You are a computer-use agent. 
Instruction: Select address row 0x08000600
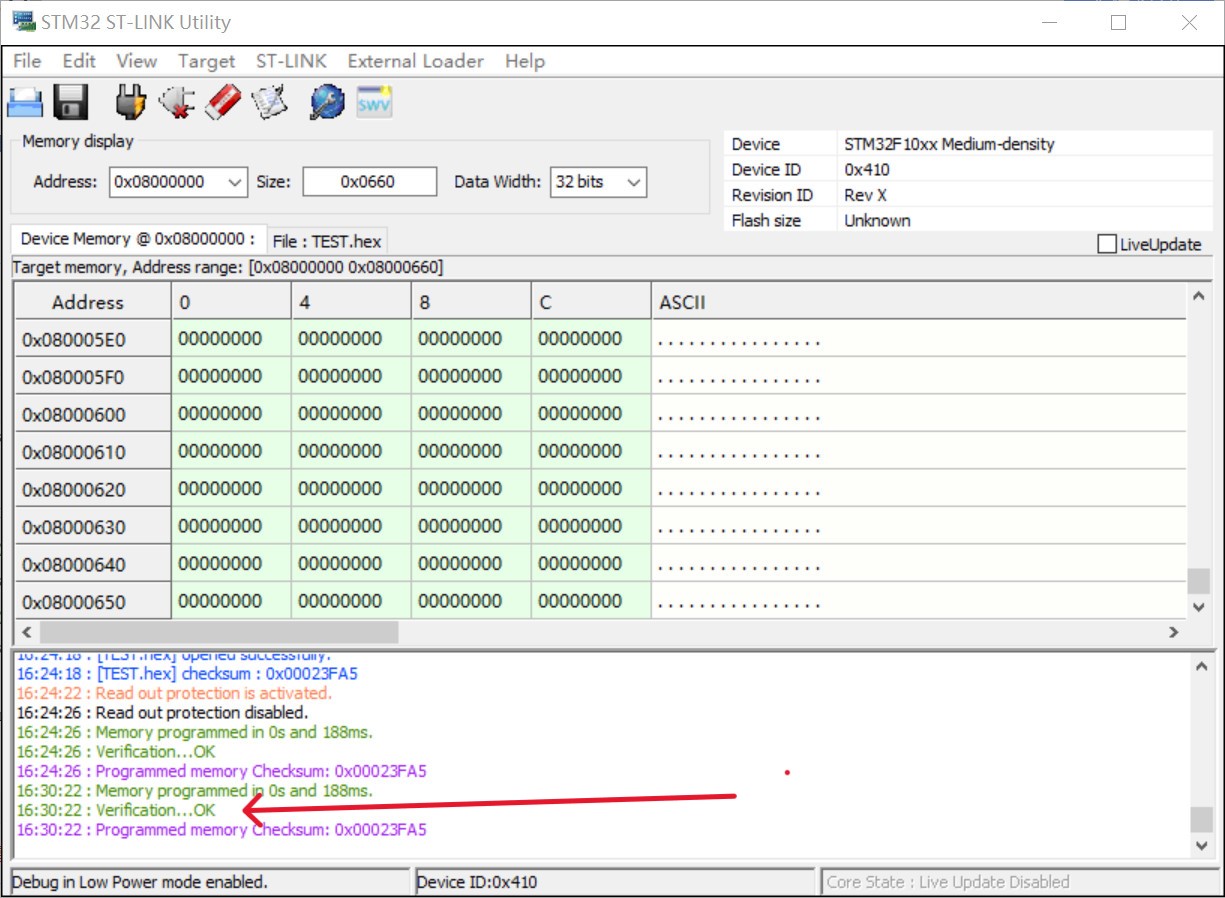(x=93, y=415)
